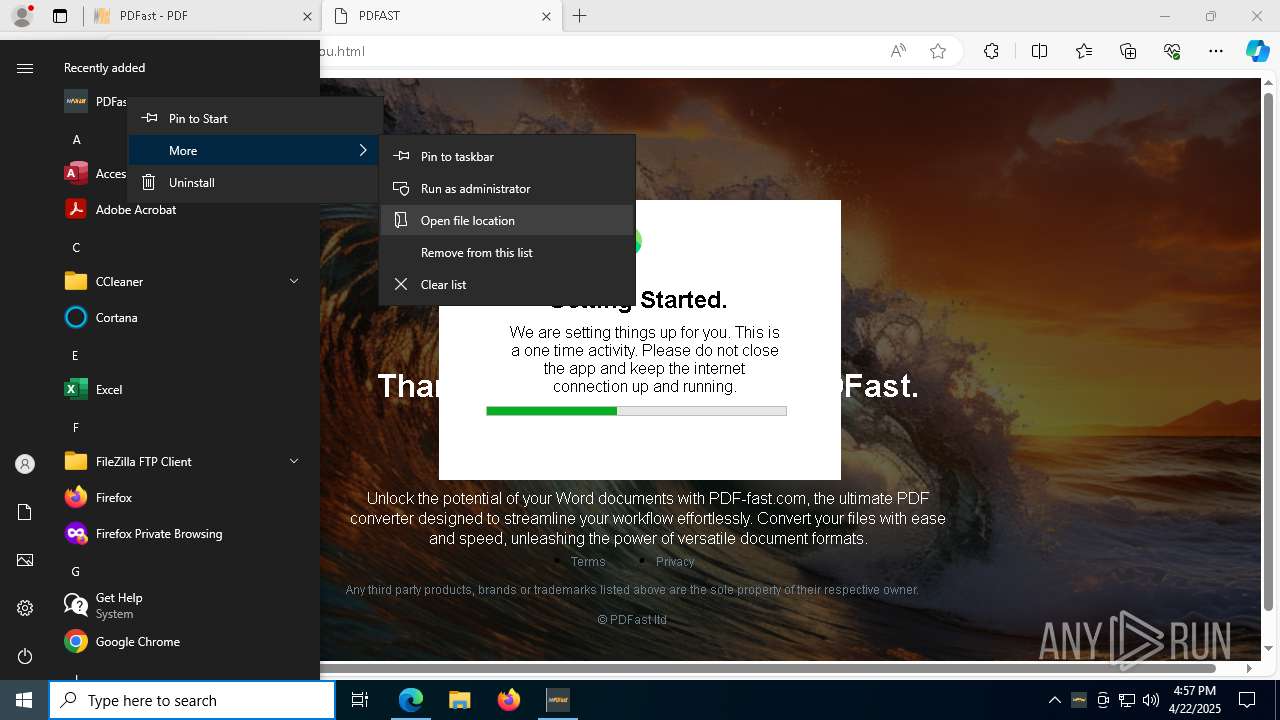Open Edge Favorites list icon
Screen dimensions: 1280x720
pyautogui.click(x=1084, y=51)
